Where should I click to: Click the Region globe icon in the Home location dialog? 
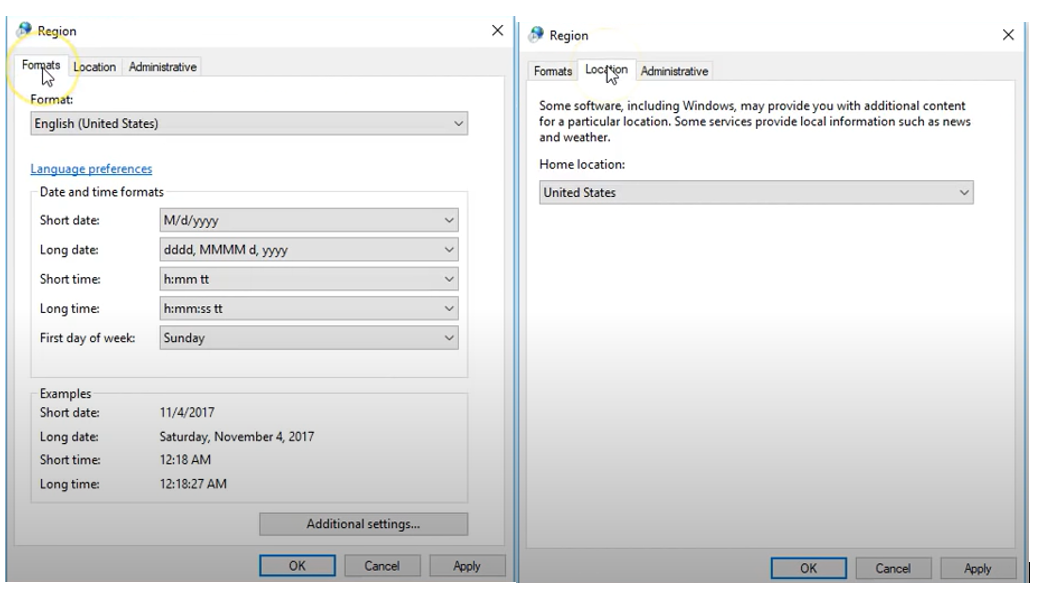coord(536,35)
